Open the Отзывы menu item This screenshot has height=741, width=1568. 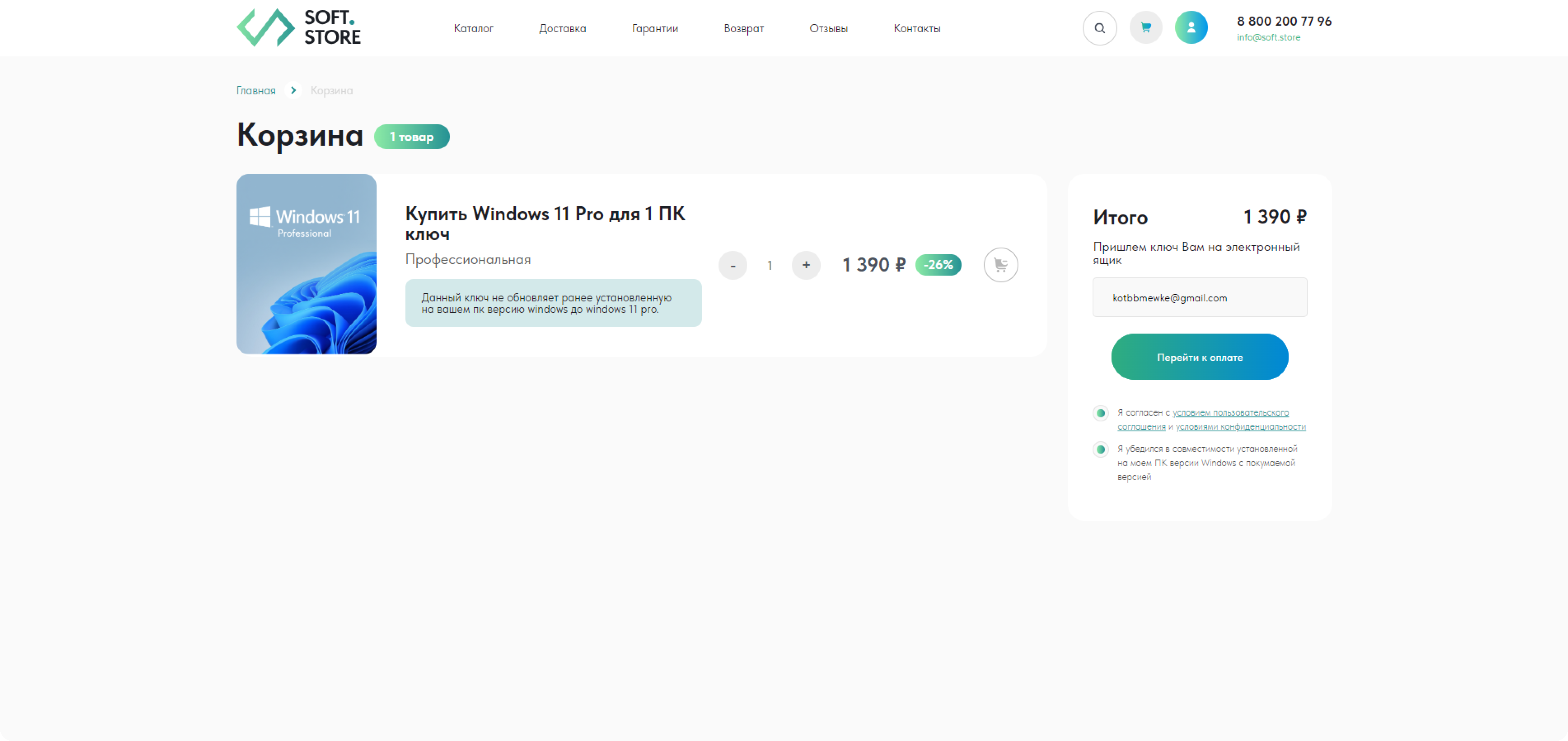coord(828,29)
